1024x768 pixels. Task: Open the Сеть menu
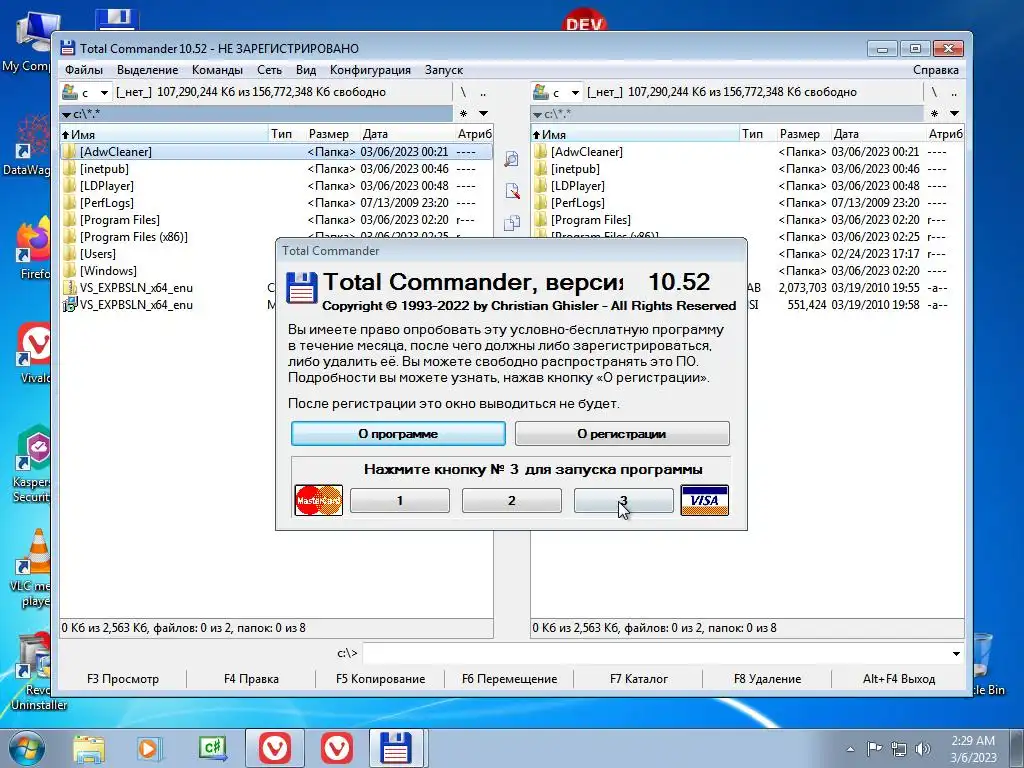(x=270, y=70)
